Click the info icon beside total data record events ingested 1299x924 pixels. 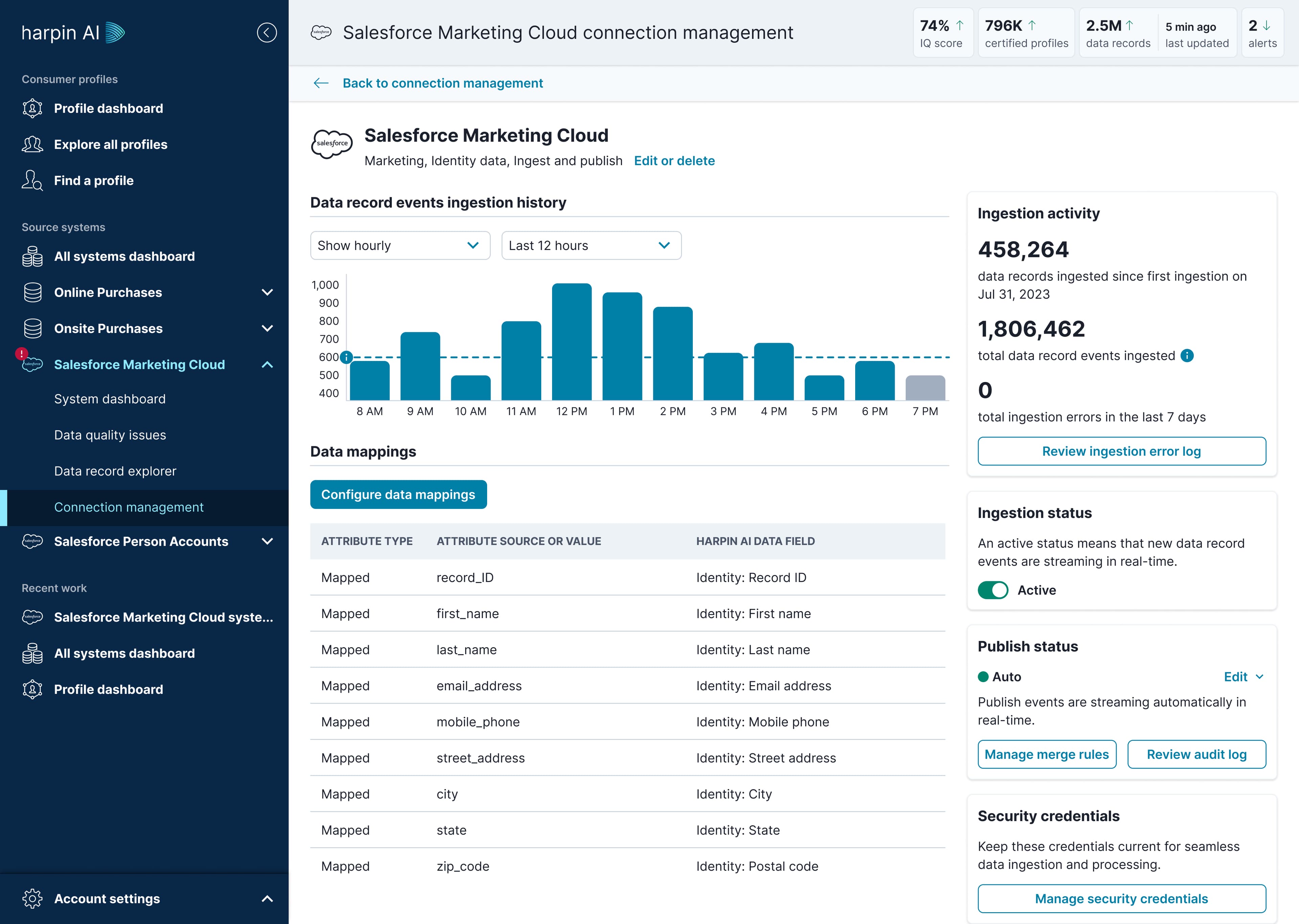pyautogui.click(x=1187, y=356)
